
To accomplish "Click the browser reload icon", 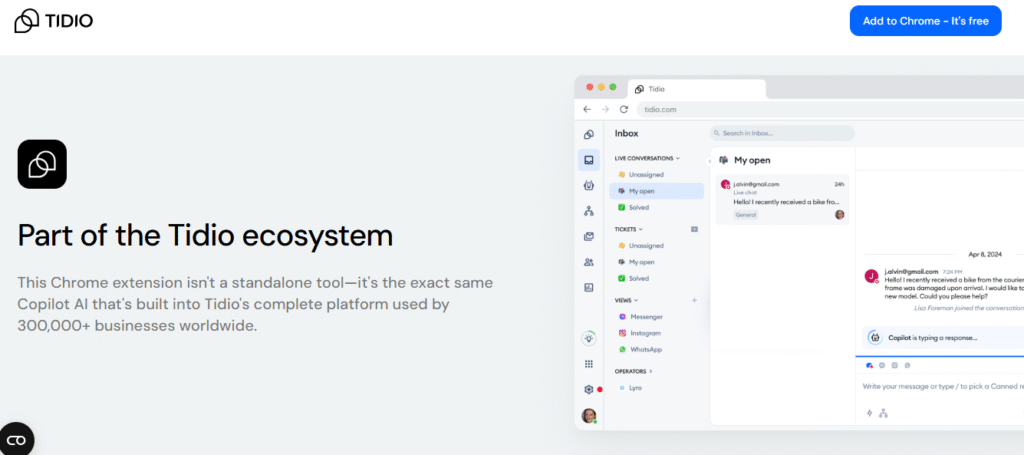I will click(624, 109).
